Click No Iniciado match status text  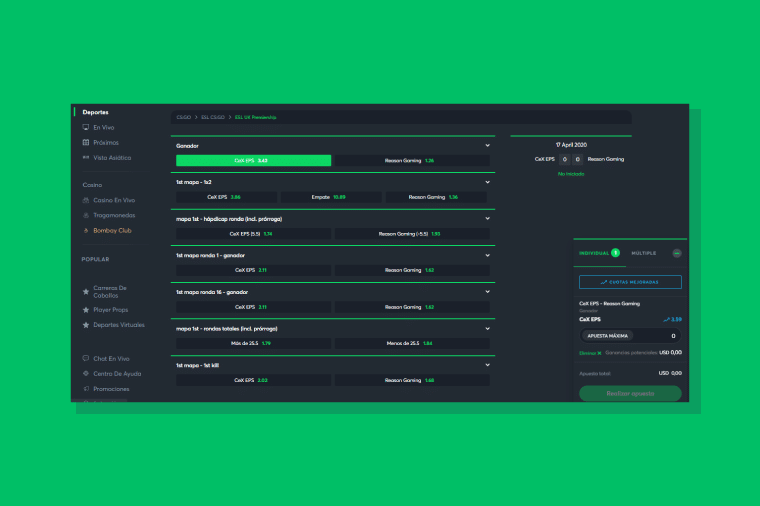click(571, 174)
